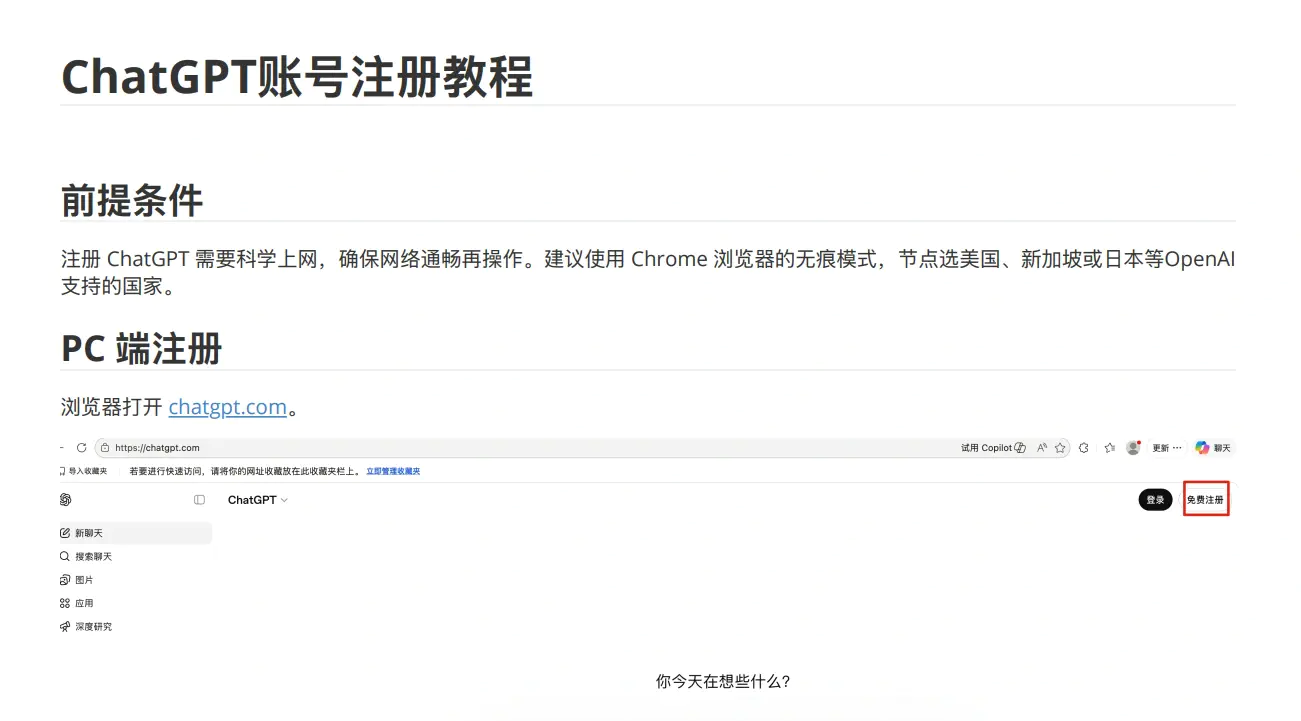
Task: Click the PC 端注册 heading
Action: (x=141, y=349)
